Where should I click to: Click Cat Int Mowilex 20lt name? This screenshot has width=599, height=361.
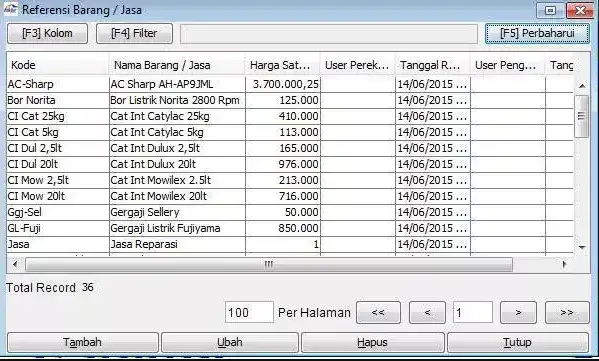[159, 196]
